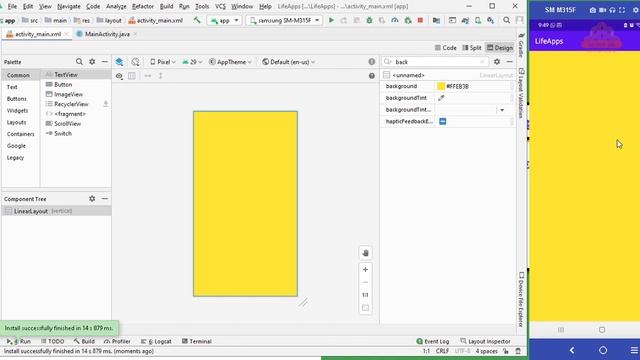The width and height of the screenshot is (640, 360).
Task: Select Buttons category in Palette
Action: (x=17, y=99)
